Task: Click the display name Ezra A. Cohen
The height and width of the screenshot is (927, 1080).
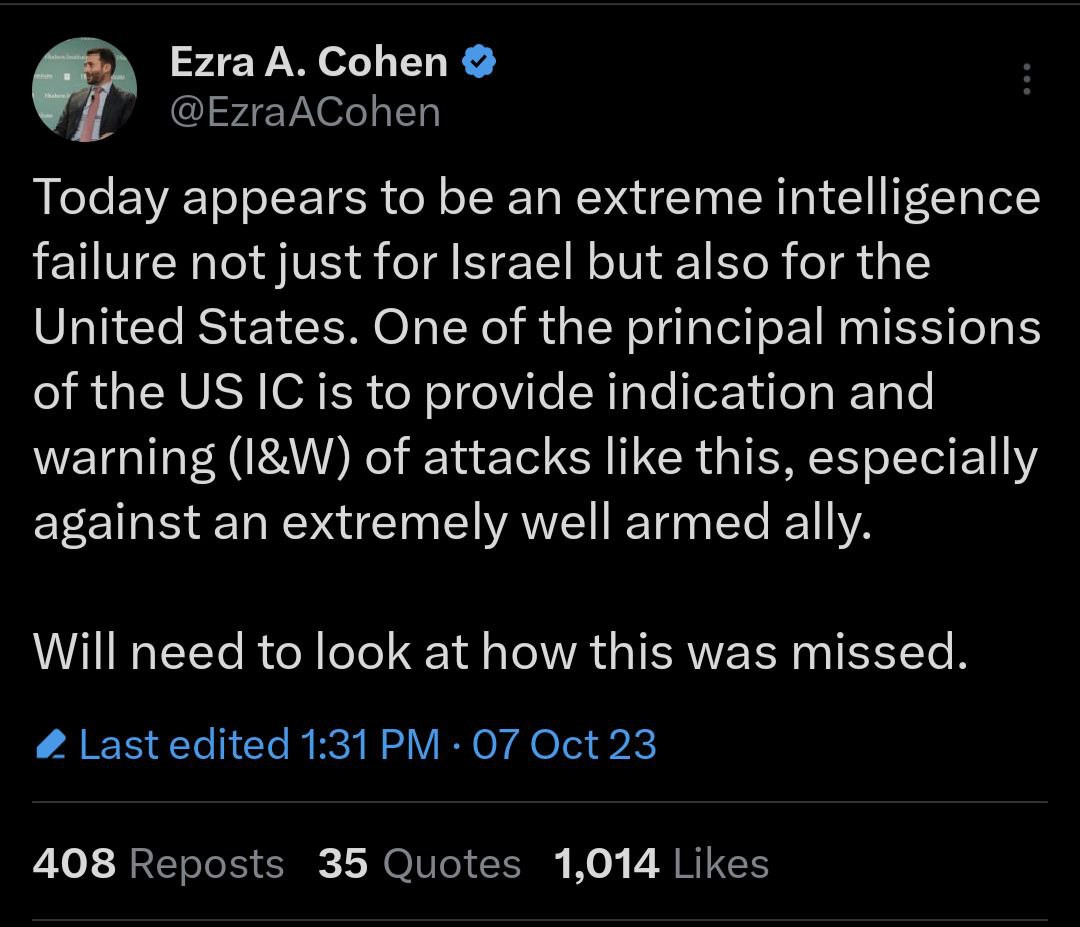Action: [x=309, y=63]
